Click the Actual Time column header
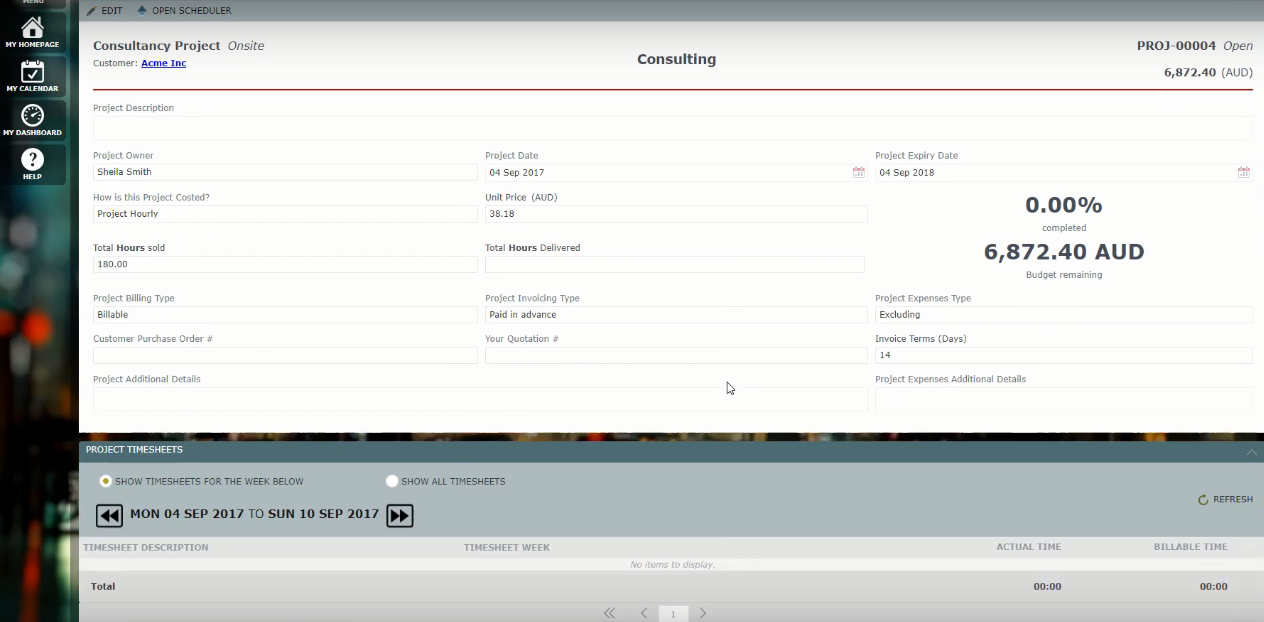Viewport: 1264px width, 622px height. click(x=1028, y=547)
